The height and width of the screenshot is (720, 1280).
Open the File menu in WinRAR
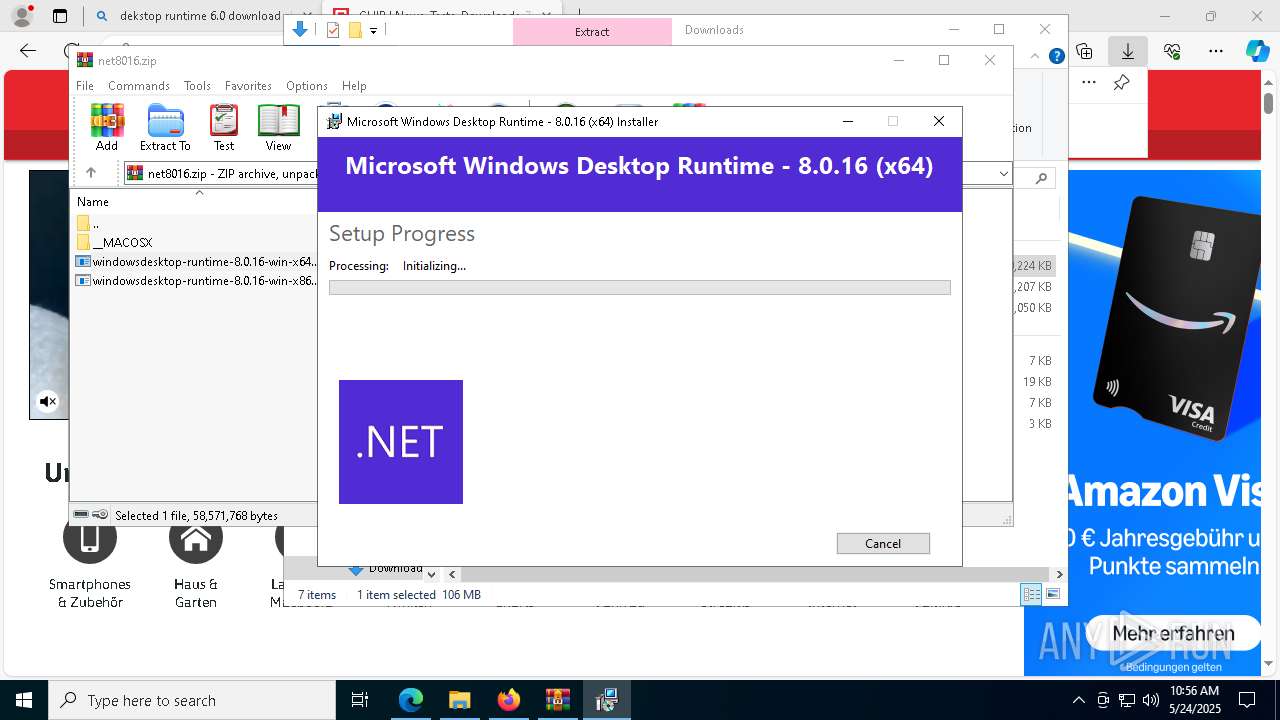(x=85, y=86)
